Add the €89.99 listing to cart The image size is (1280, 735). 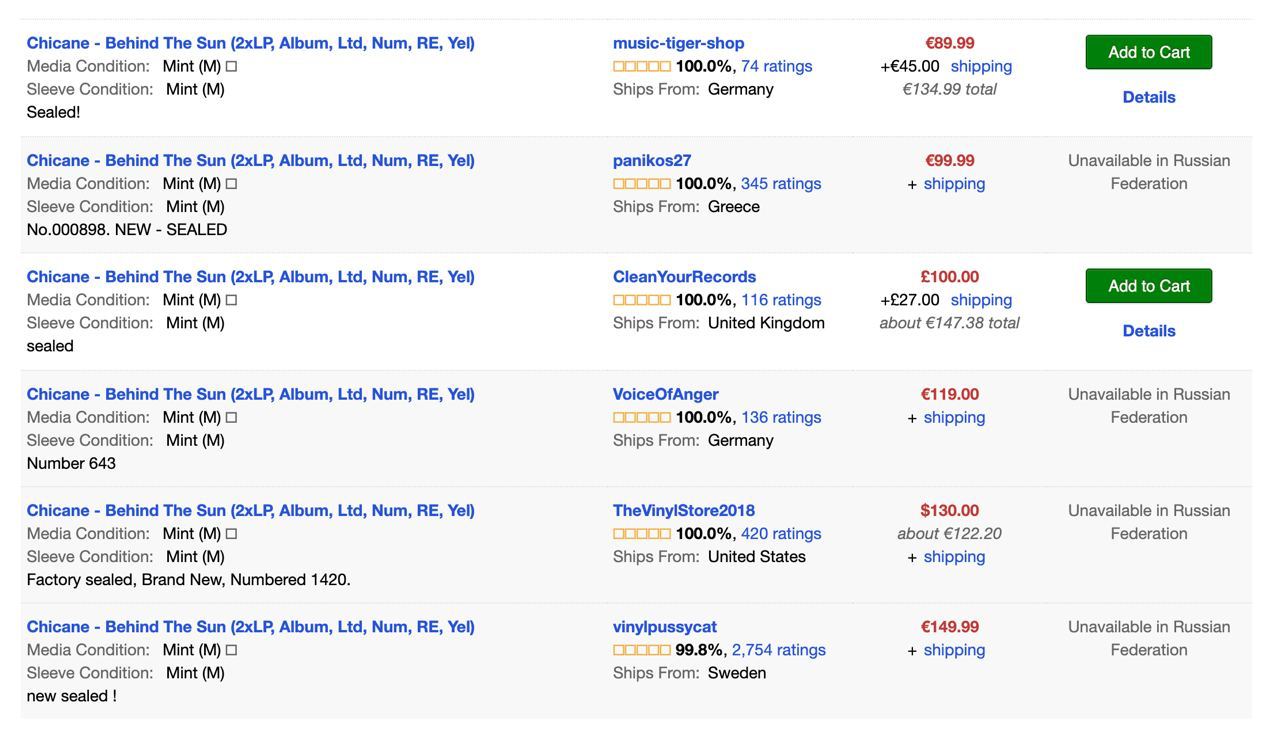(x=1149, y=52)
